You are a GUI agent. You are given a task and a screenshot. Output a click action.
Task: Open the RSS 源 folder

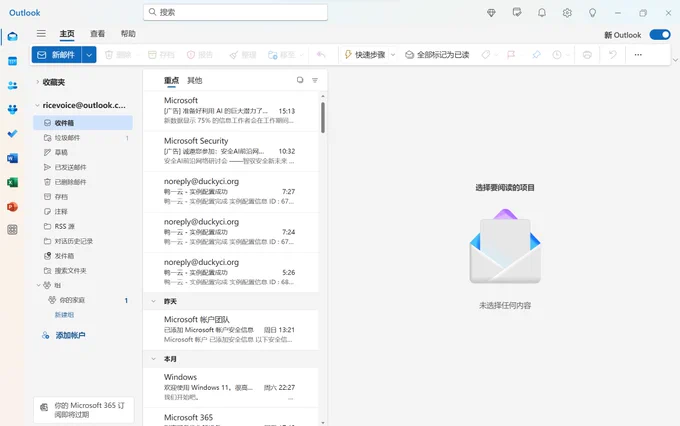[x=83, y=226]
